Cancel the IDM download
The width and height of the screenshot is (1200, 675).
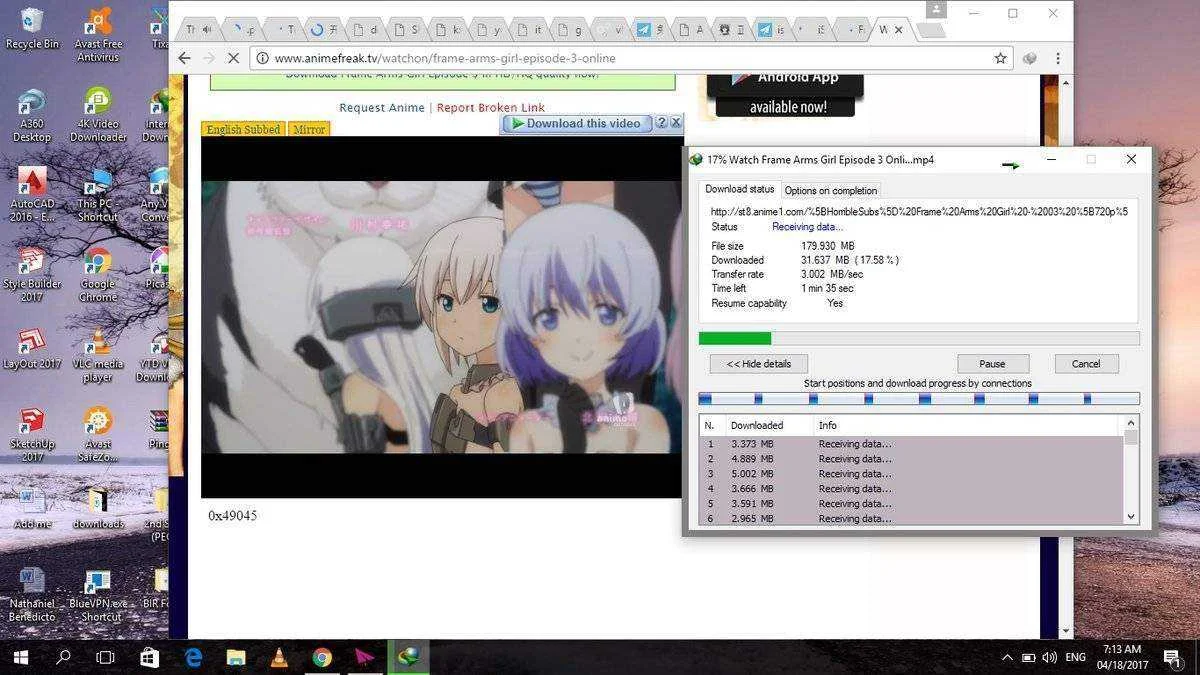tap(1086, 364)
